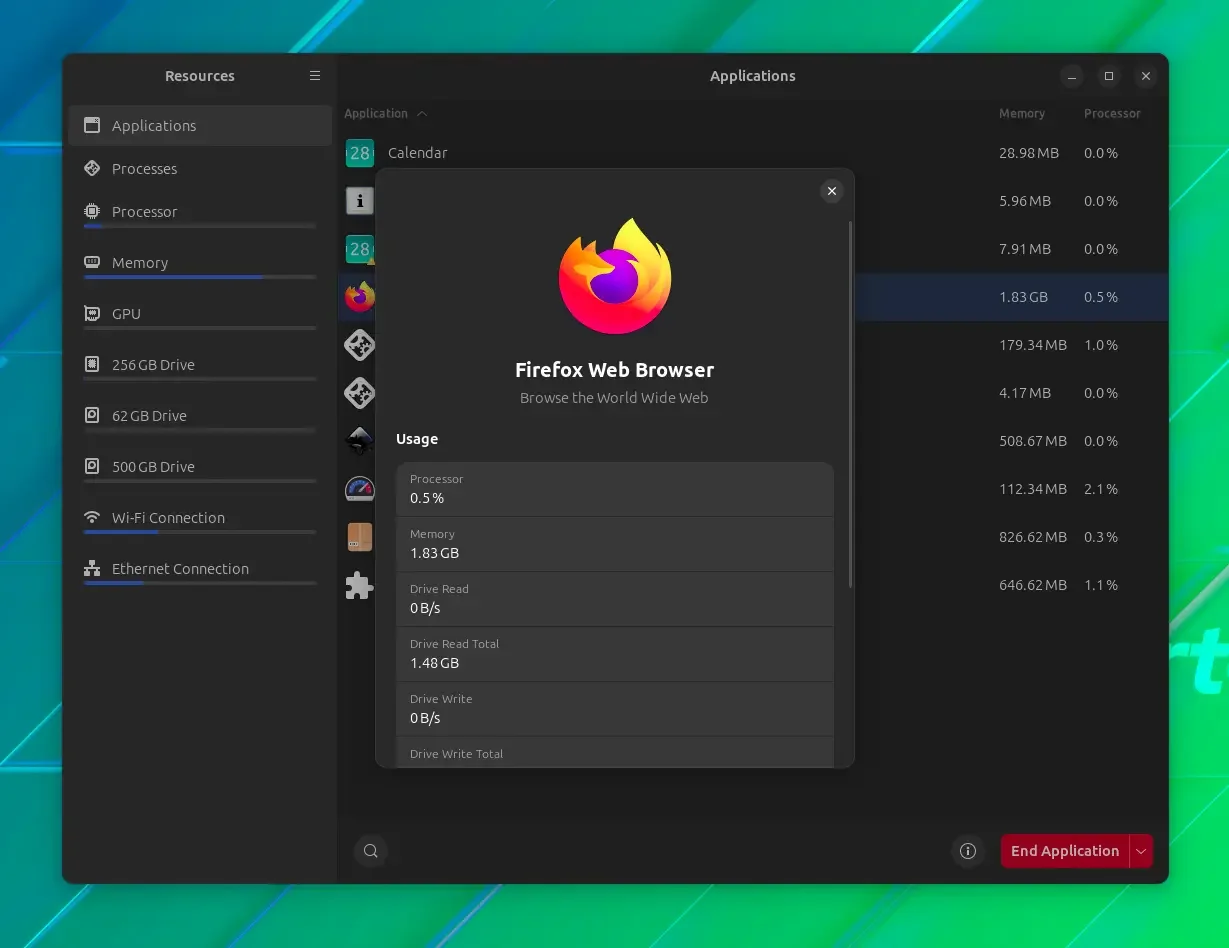Screen dimensions: 1229x948
Task: Click the 826.62 MB memory value
Action: pos(1033,537)
